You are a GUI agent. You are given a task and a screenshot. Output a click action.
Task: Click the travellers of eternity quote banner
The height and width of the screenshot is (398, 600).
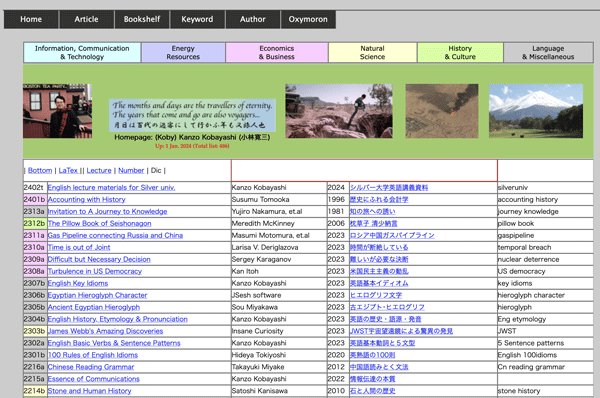[192, 115]
